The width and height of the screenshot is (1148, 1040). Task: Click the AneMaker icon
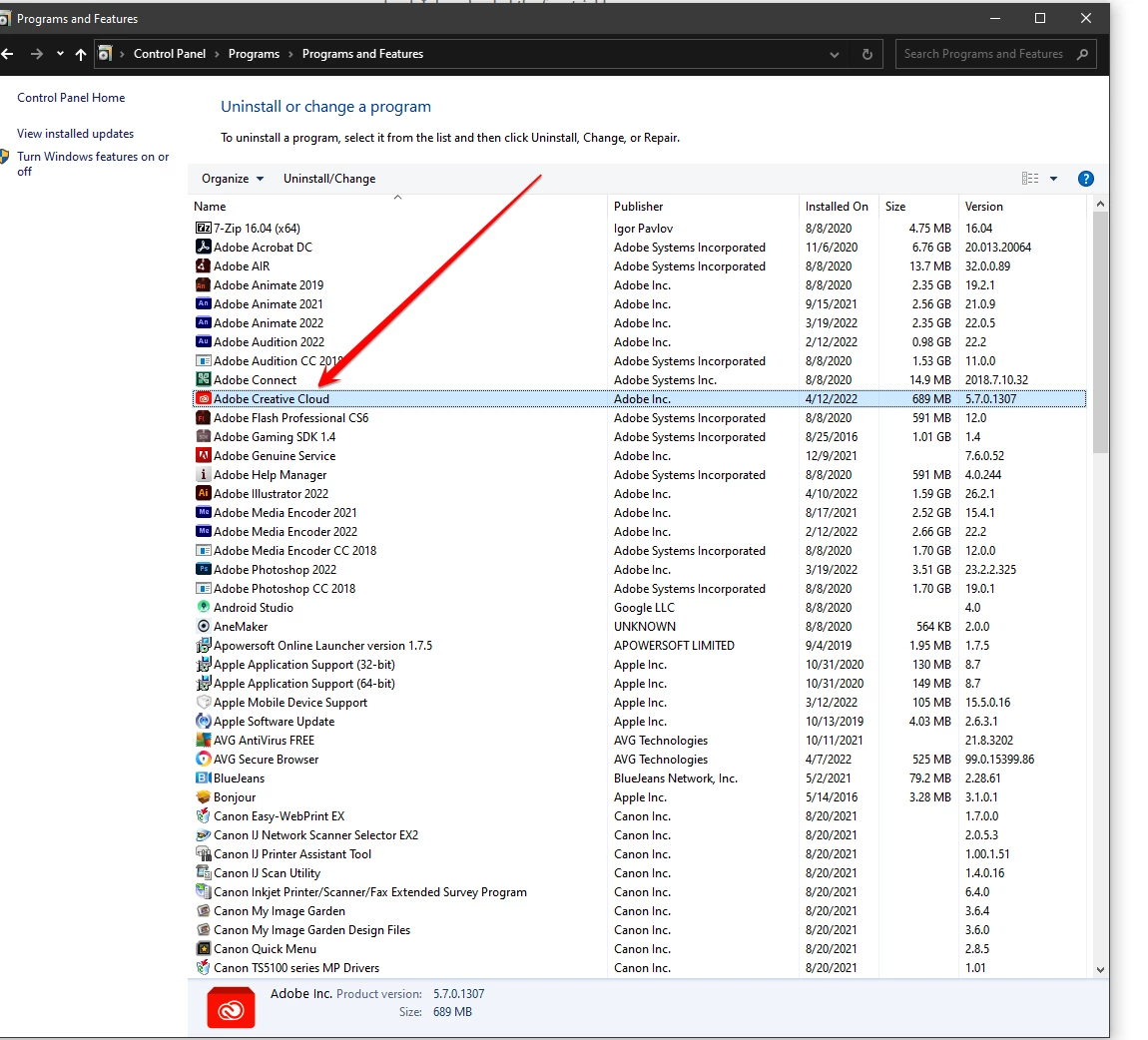tap(204, 627)
